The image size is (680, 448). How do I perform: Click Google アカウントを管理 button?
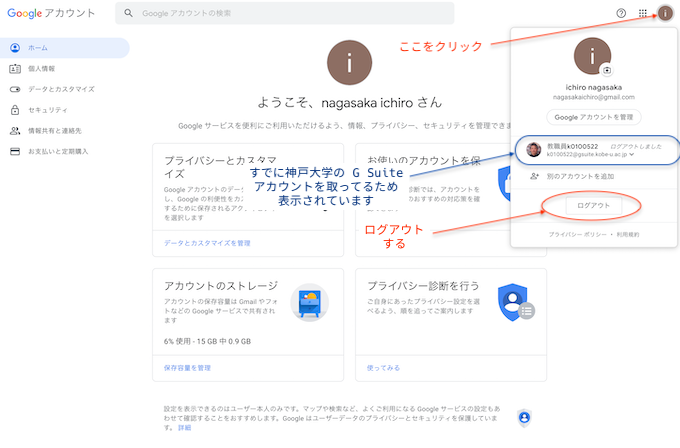tap(594, 117)
